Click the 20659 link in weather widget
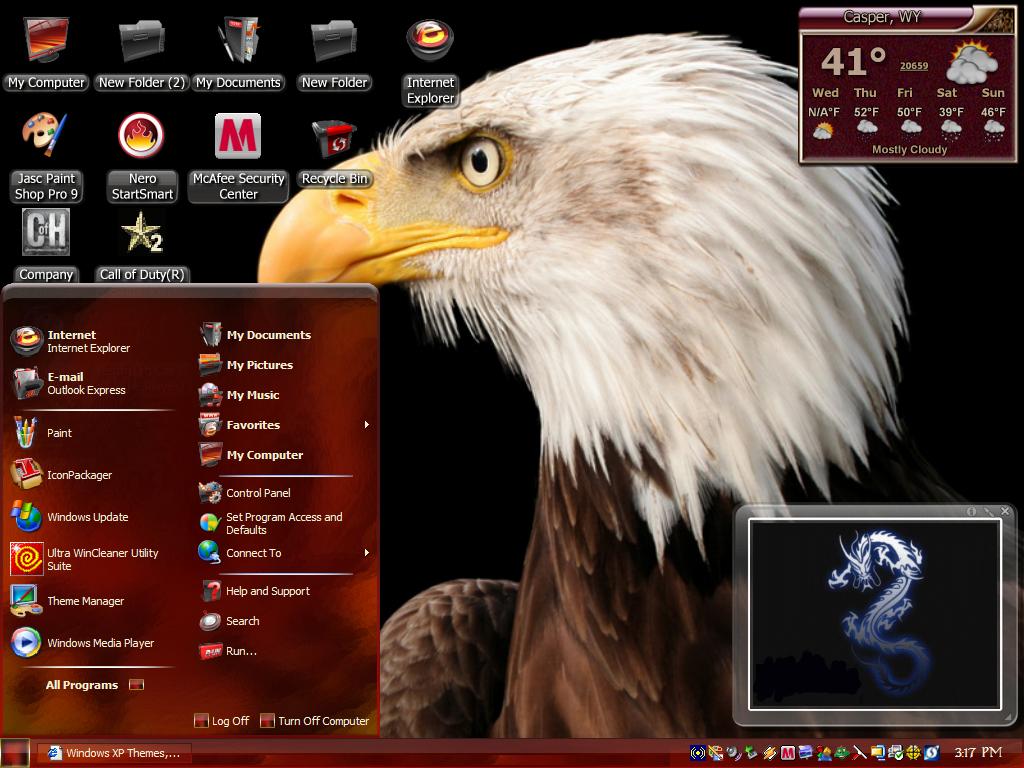1024x768 pixels. click(x=914, y=65)
